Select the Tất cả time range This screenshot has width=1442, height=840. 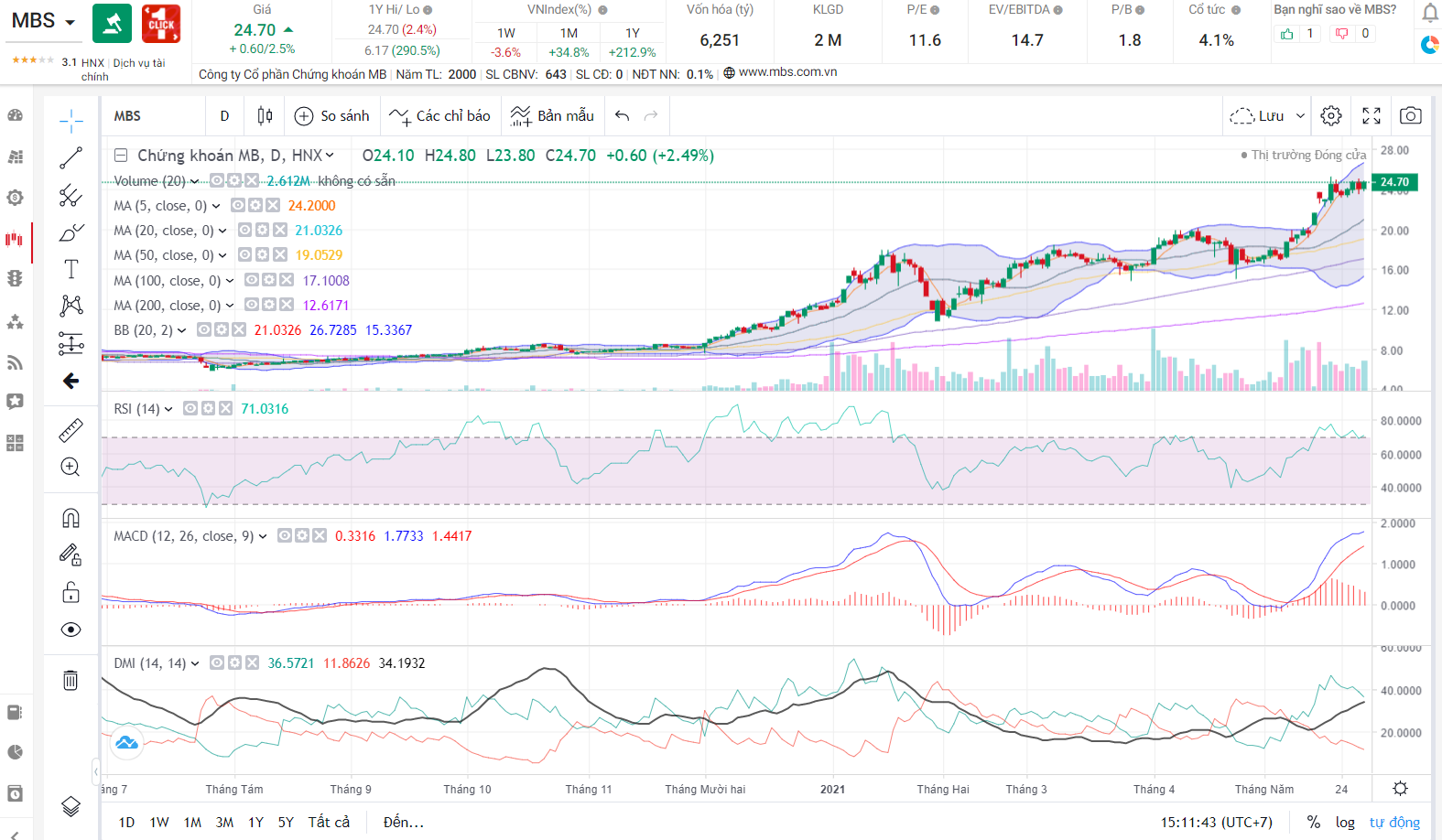point(329,822)
